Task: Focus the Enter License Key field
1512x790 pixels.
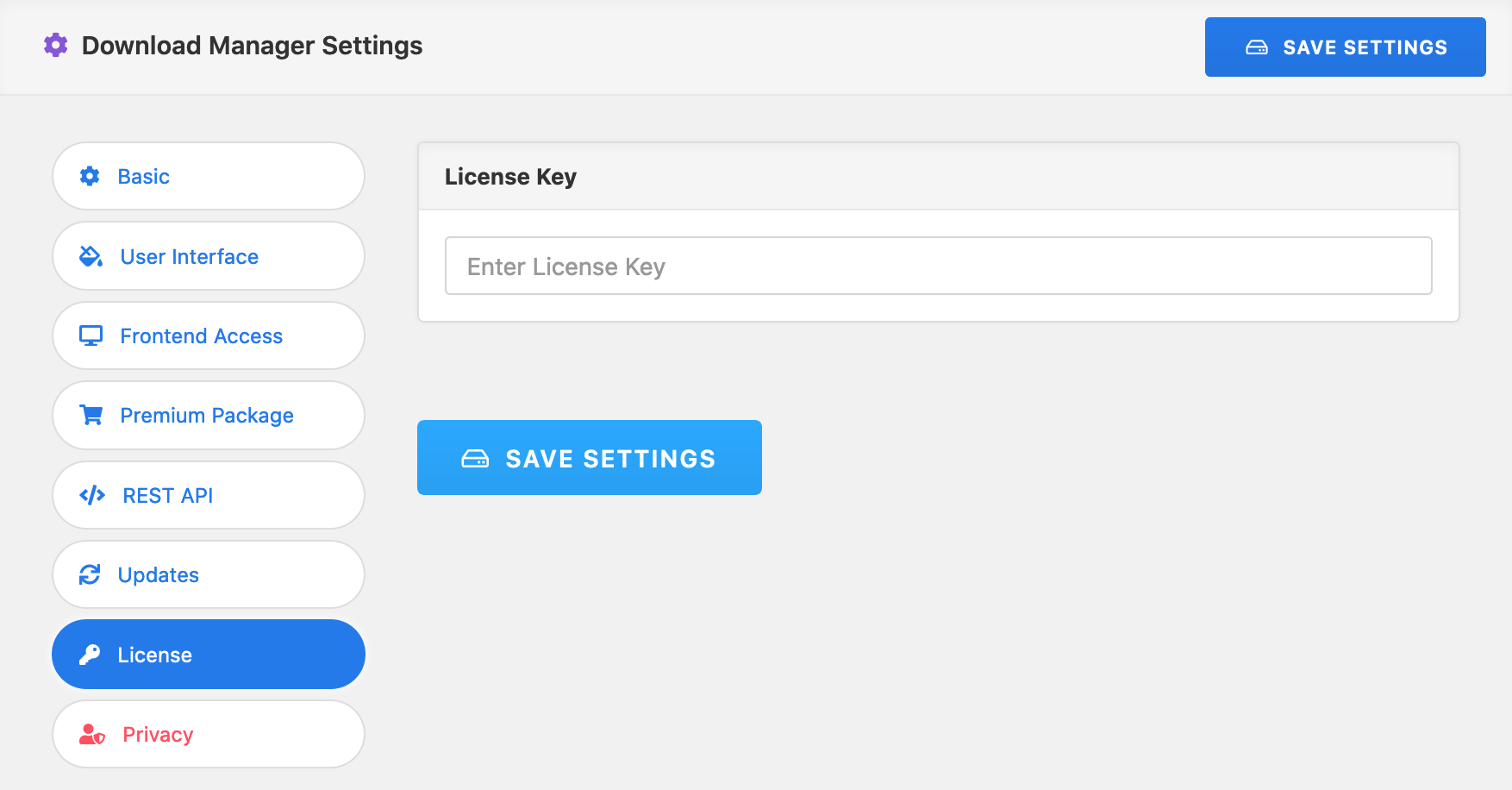Action: tap(938, 266)
